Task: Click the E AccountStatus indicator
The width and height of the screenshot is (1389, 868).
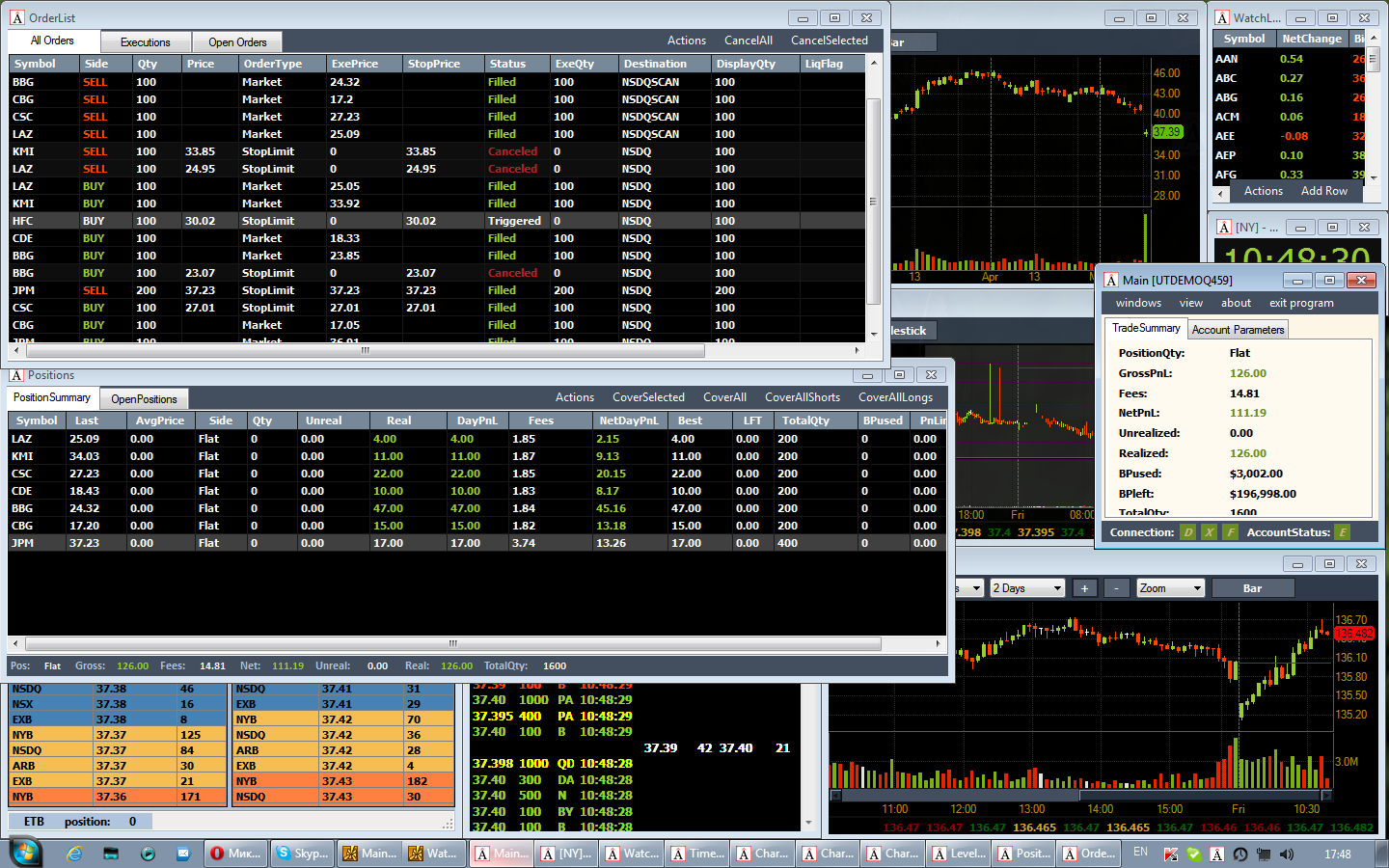Action: point(1343,532)
